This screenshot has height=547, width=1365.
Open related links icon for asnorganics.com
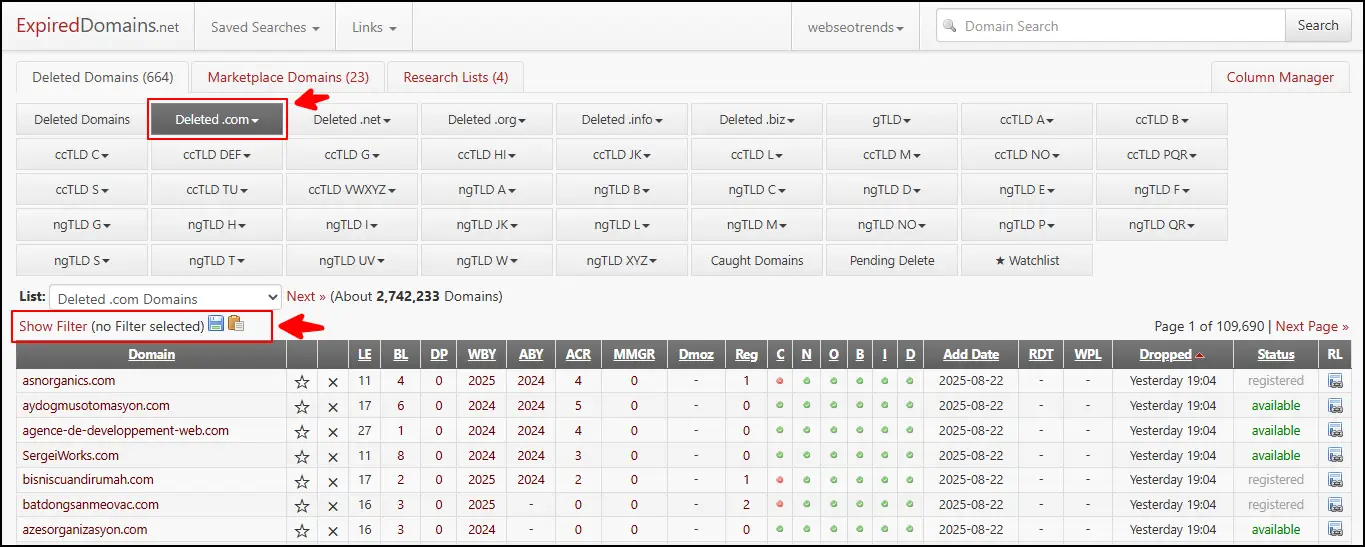click(1335, 381)
